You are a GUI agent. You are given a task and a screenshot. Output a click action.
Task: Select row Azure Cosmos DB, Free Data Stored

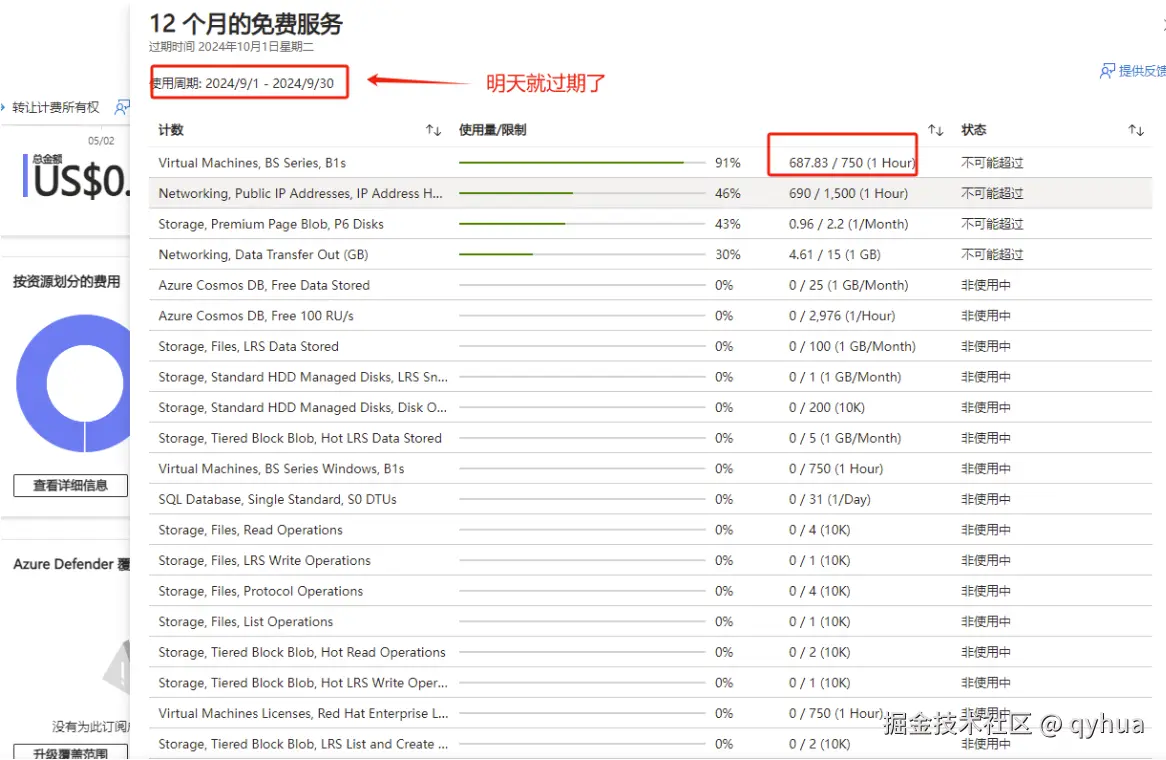[x=650, y=285]
